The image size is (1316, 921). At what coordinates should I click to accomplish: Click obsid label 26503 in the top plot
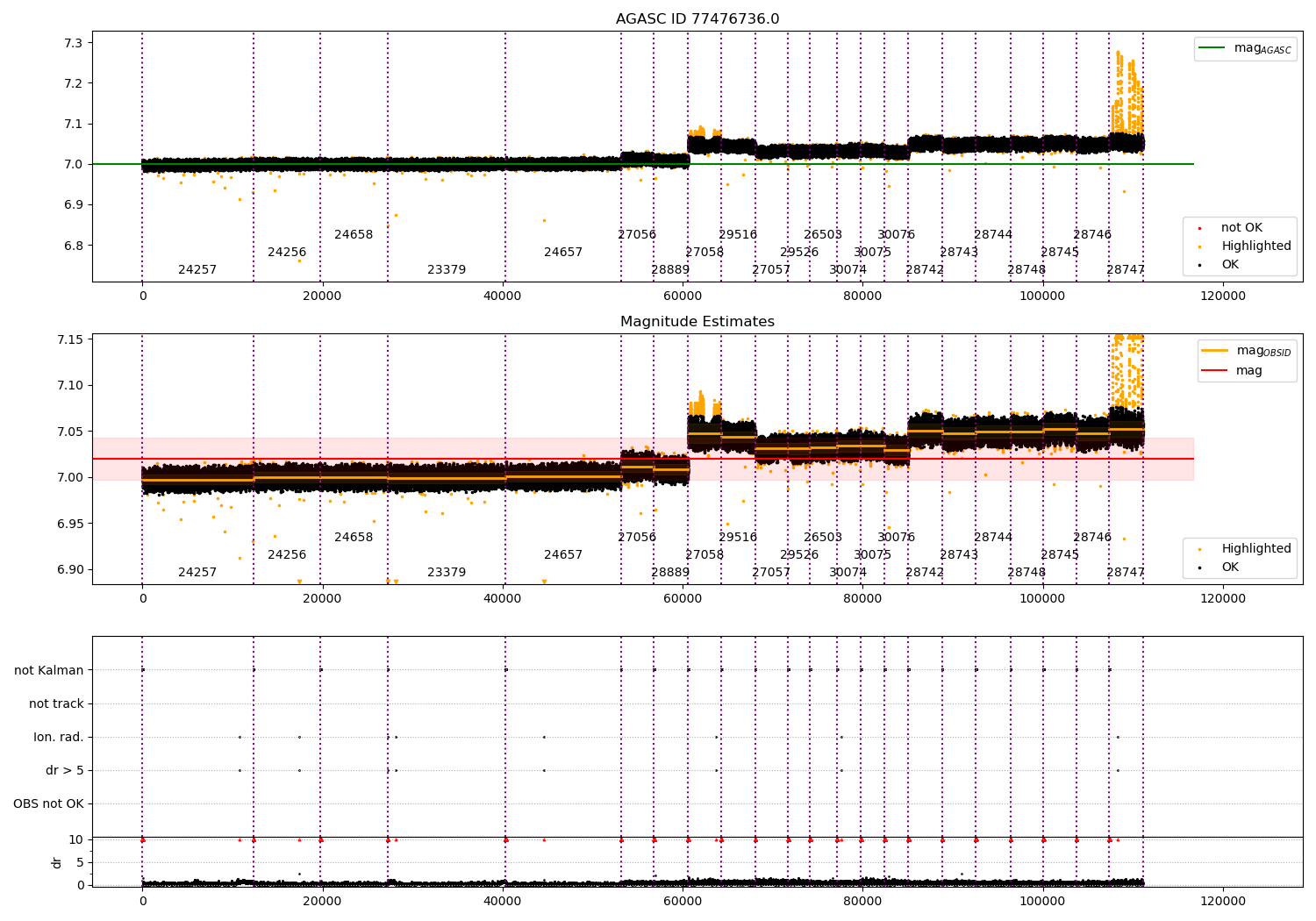(823, 235)
